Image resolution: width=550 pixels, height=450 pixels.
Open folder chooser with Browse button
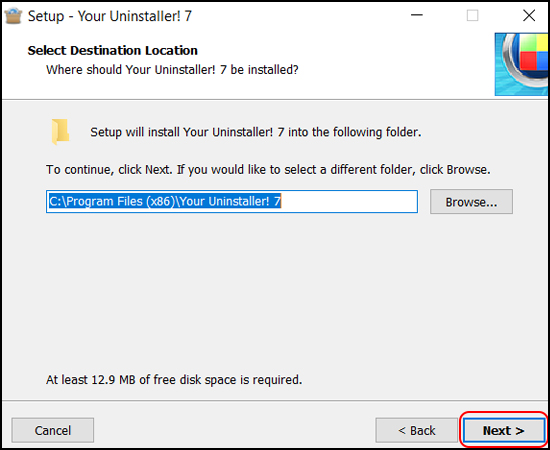pyautogui.click(x=471, y=202)
